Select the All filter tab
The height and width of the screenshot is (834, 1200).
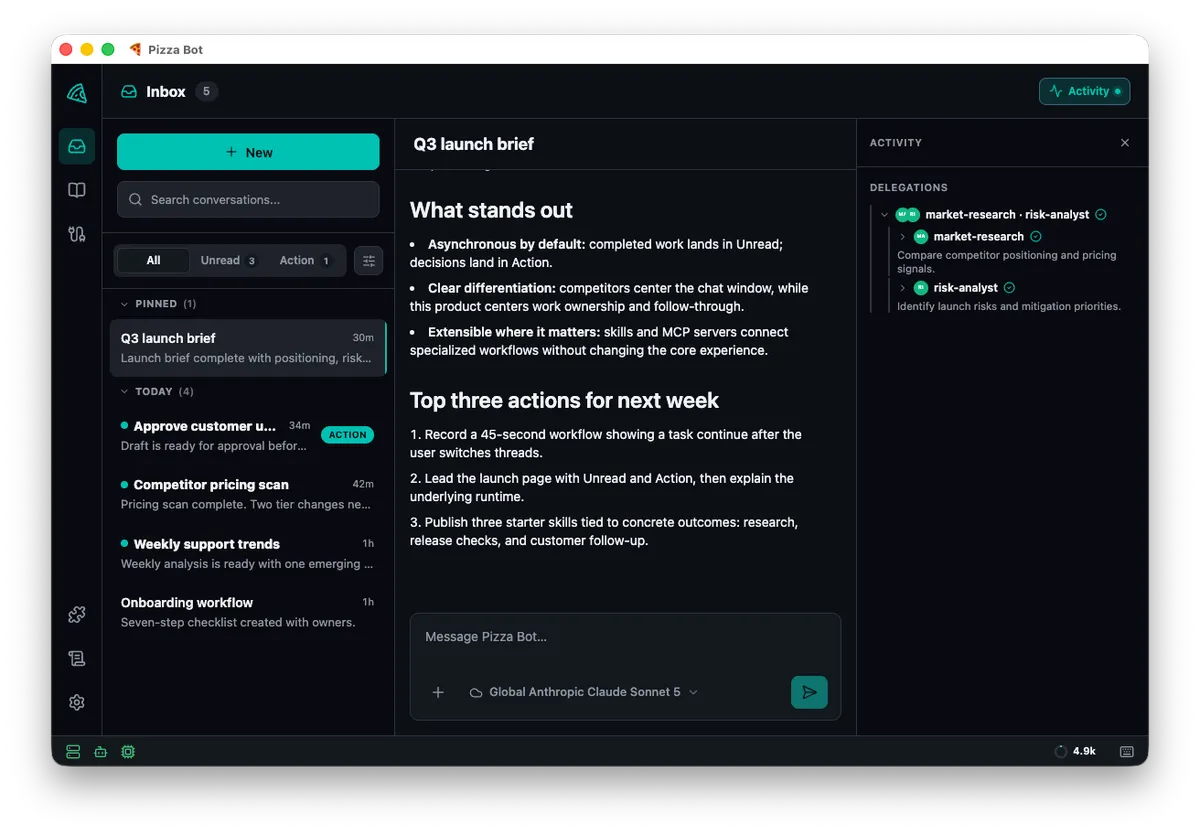click(153, 260)
